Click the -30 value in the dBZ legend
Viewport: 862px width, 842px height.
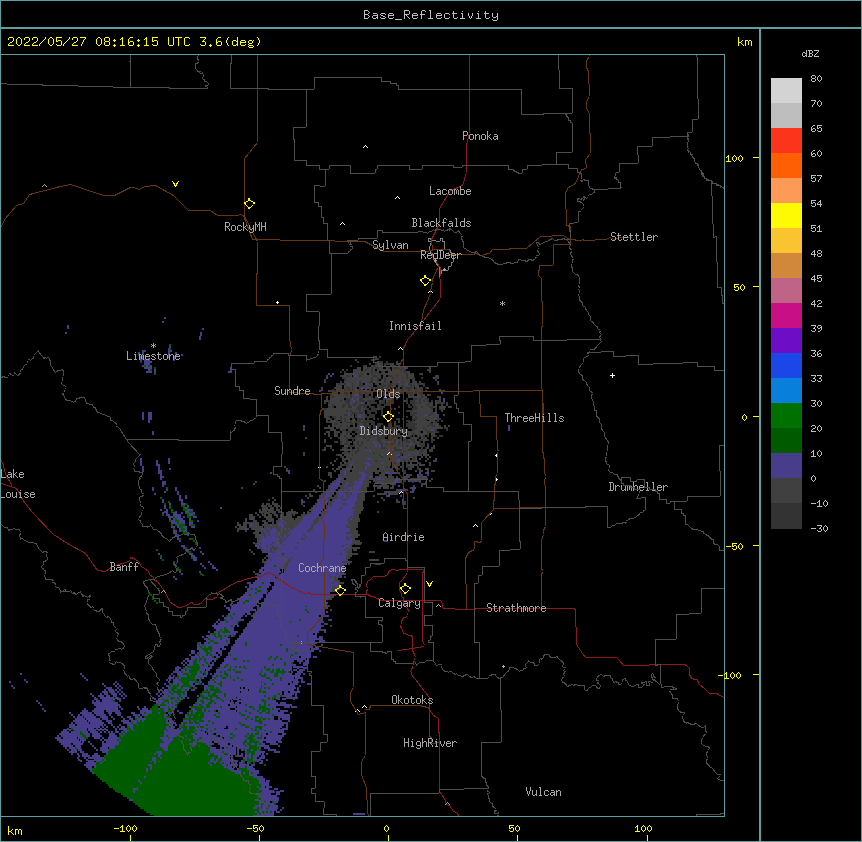tap(819, 528)
